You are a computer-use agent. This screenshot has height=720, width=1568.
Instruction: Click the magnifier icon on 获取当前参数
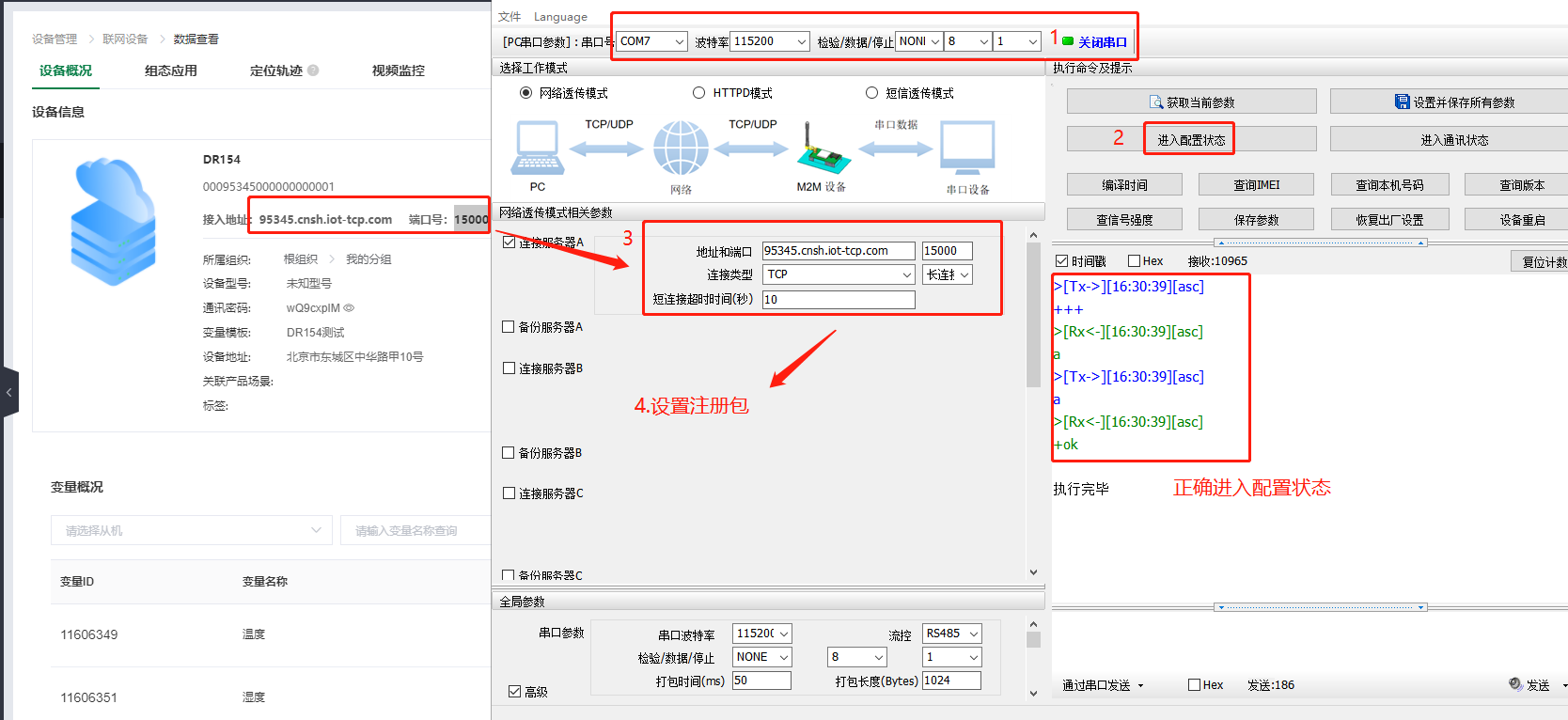click(1156, 102)
